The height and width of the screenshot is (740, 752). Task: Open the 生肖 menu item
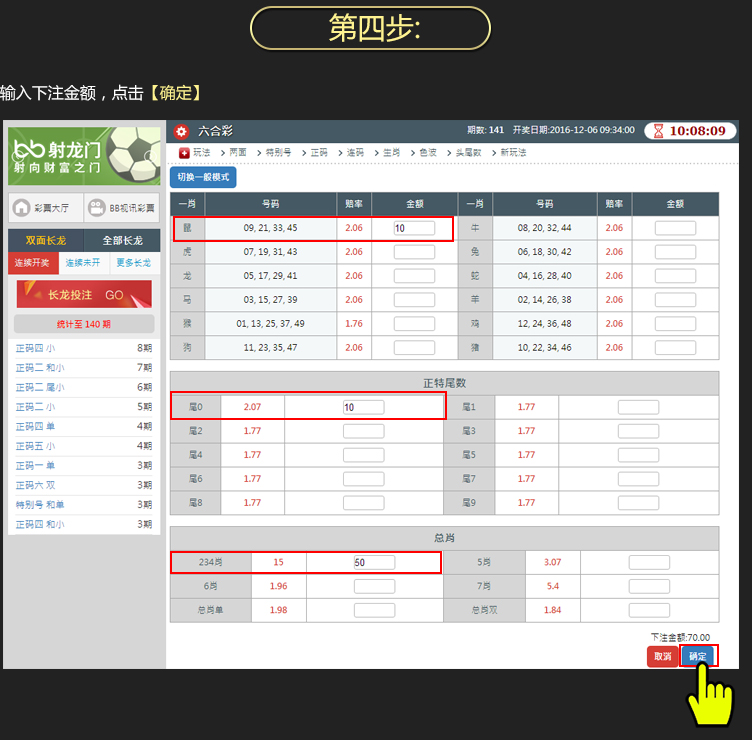390,152
